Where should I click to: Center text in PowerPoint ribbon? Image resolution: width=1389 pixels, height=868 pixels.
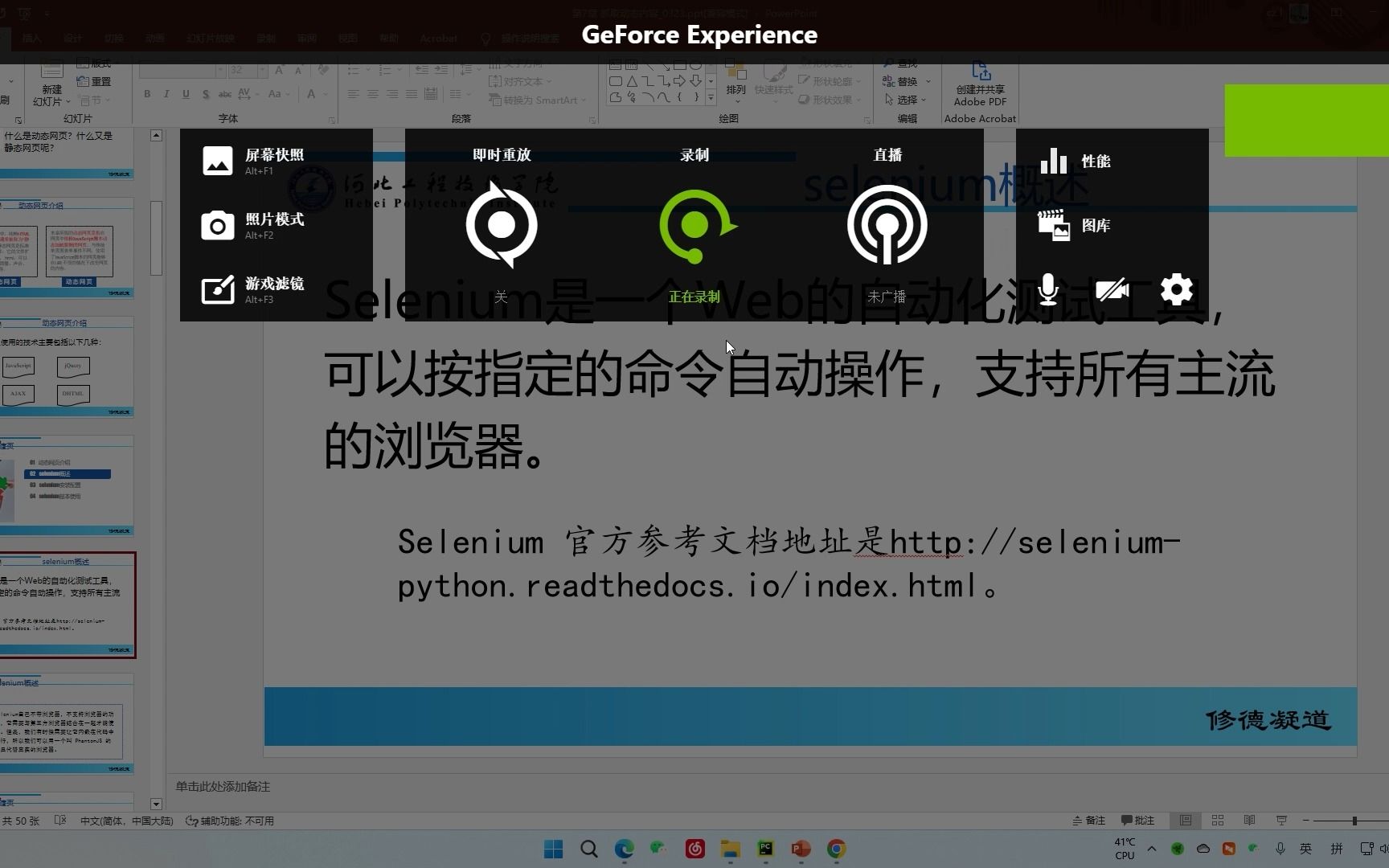(x=372, y=94)
